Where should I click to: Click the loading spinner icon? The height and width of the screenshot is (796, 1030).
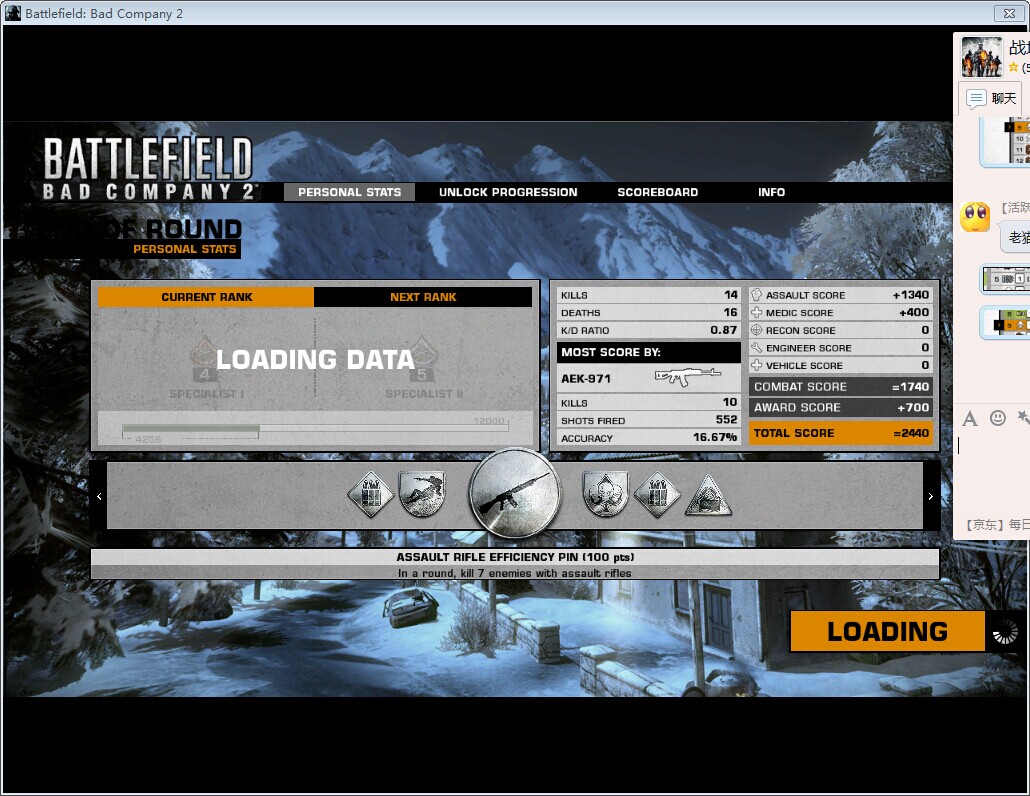1004,632
